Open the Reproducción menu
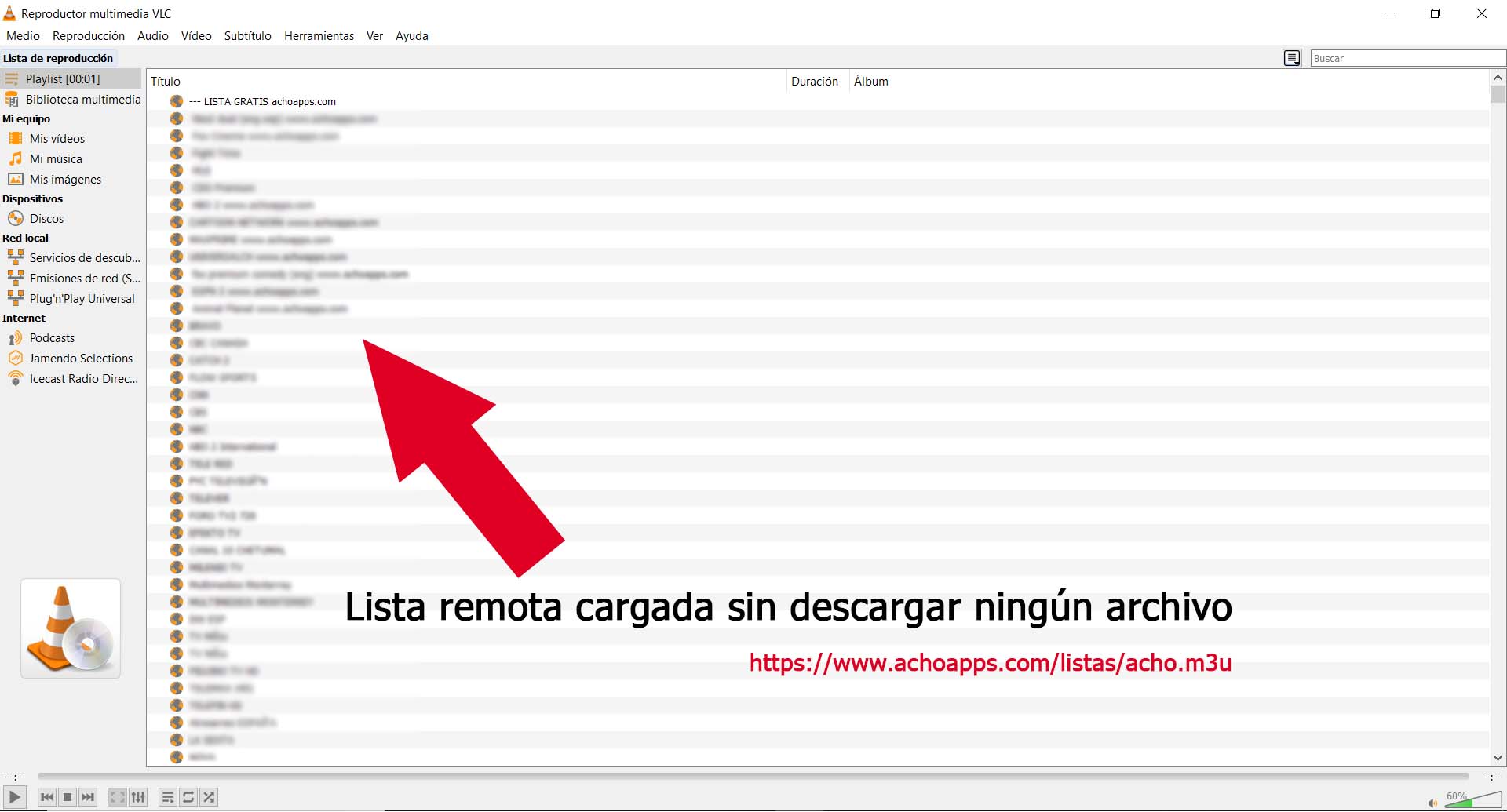The width and height of the screenshot is (1507, 812). point(89,36)
